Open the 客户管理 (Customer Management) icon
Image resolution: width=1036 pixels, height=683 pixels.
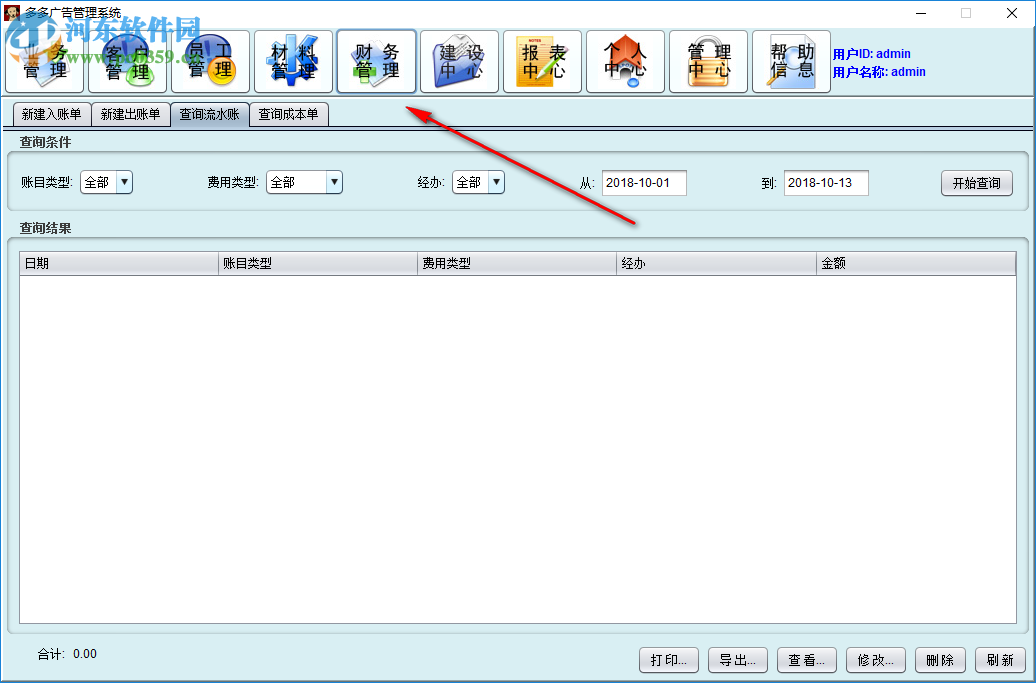pyautogui.click(x=127, y=61)
